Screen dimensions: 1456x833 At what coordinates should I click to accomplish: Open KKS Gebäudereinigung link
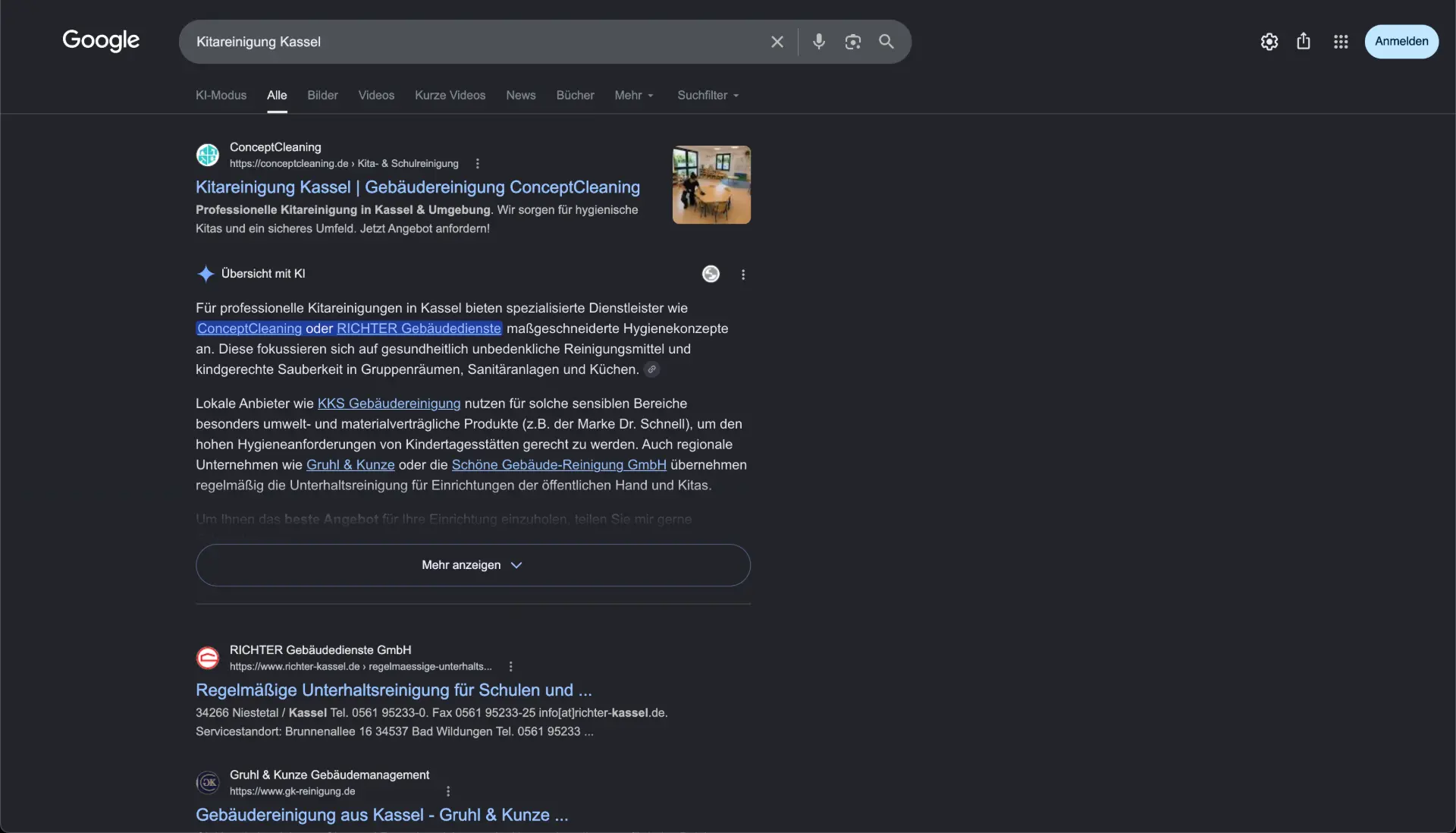tap(389, 404)
